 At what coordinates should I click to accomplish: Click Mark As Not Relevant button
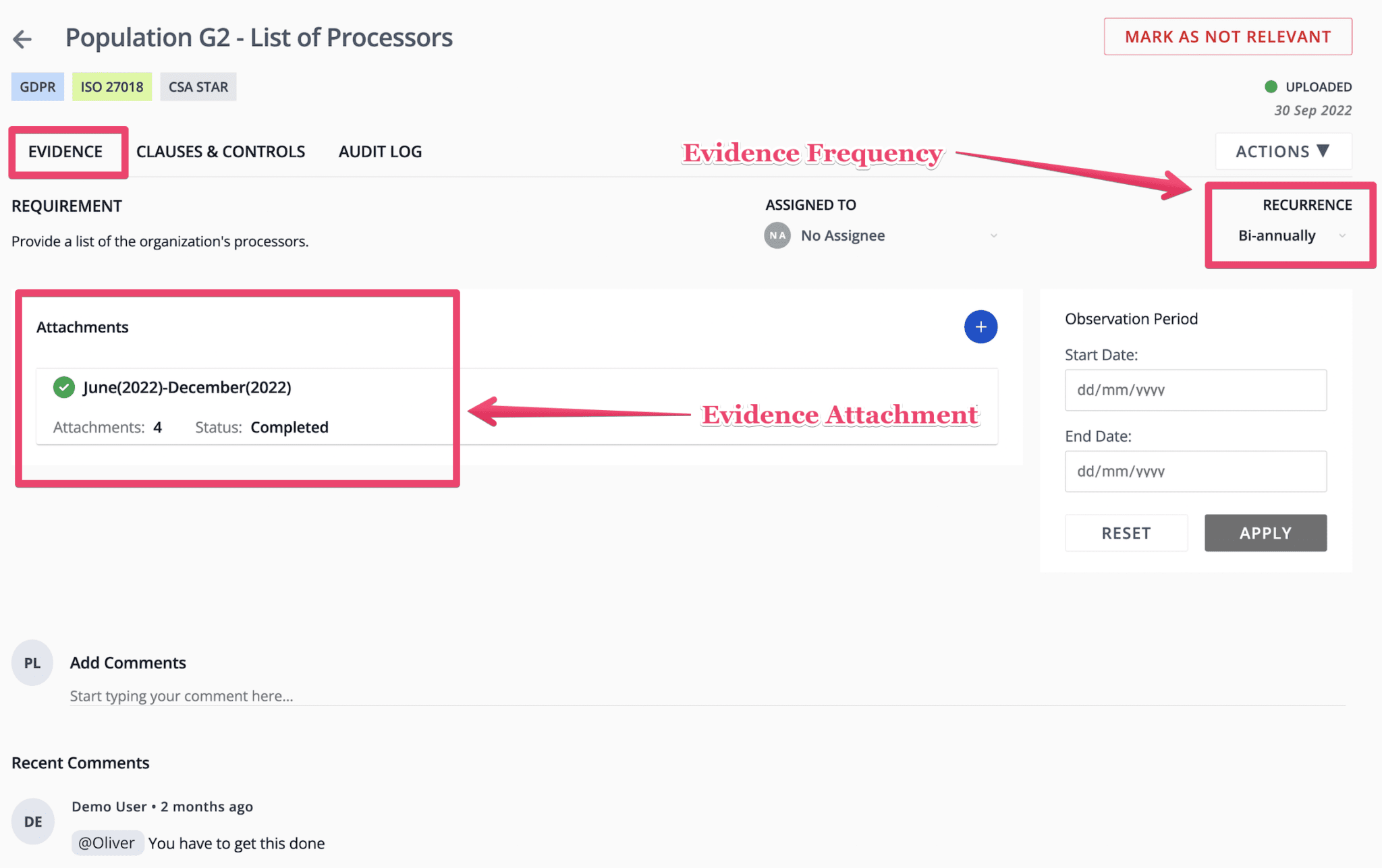click(x=1228, y=36)
